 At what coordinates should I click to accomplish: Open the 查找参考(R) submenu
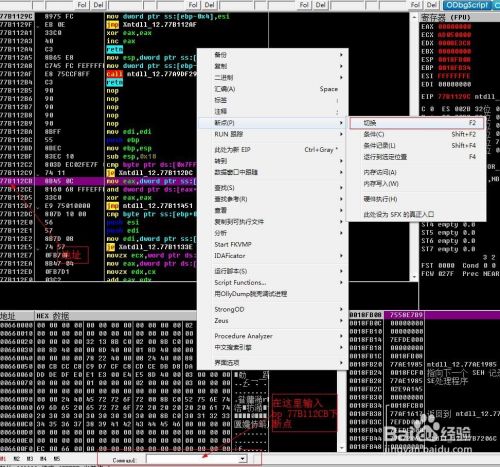[x=273, y=199]
